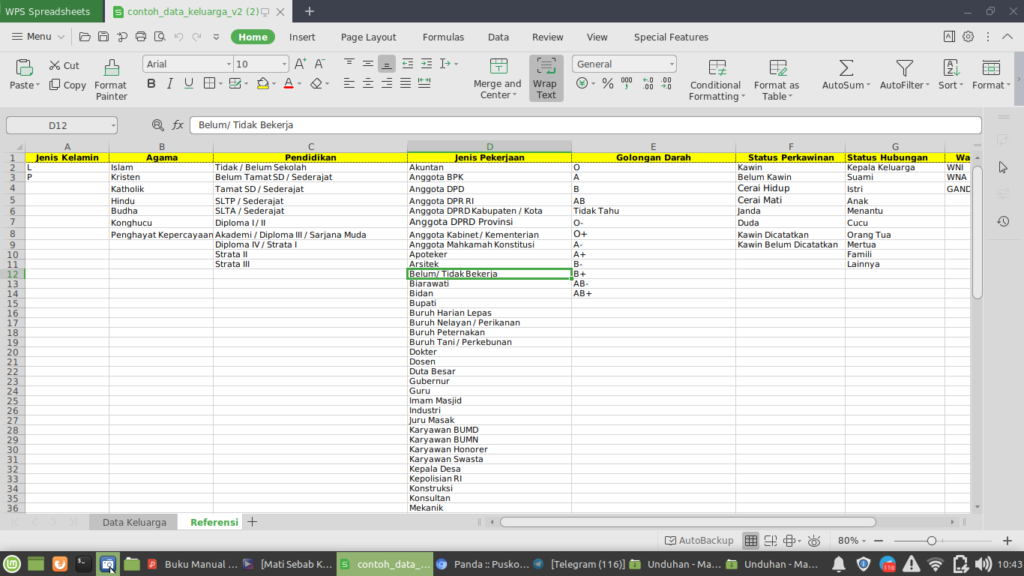Image resolution: width=1024 pixels, height=576 pixels.
Task: Click the horizontal scrollbar
Action: [x=688, y=522]
